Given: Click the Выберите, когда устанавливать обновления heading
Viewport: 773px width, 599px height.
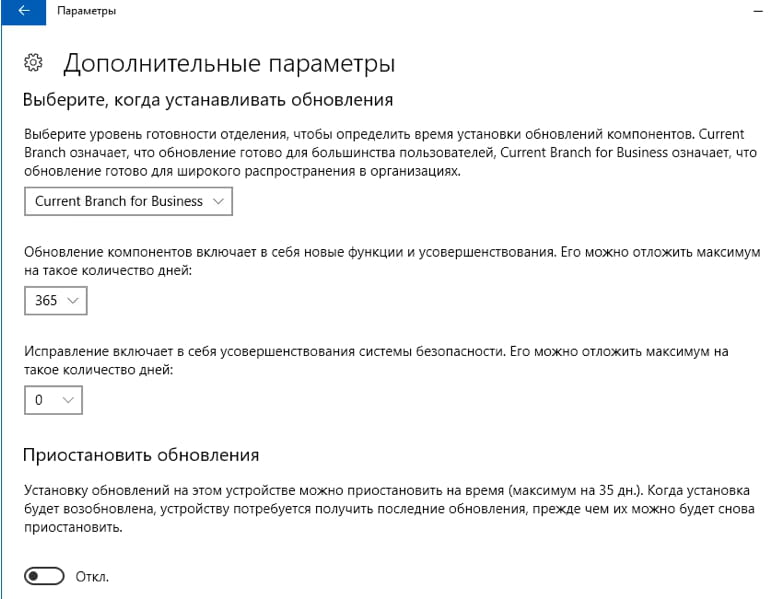Looking at the screenshot, I should 207,100.
